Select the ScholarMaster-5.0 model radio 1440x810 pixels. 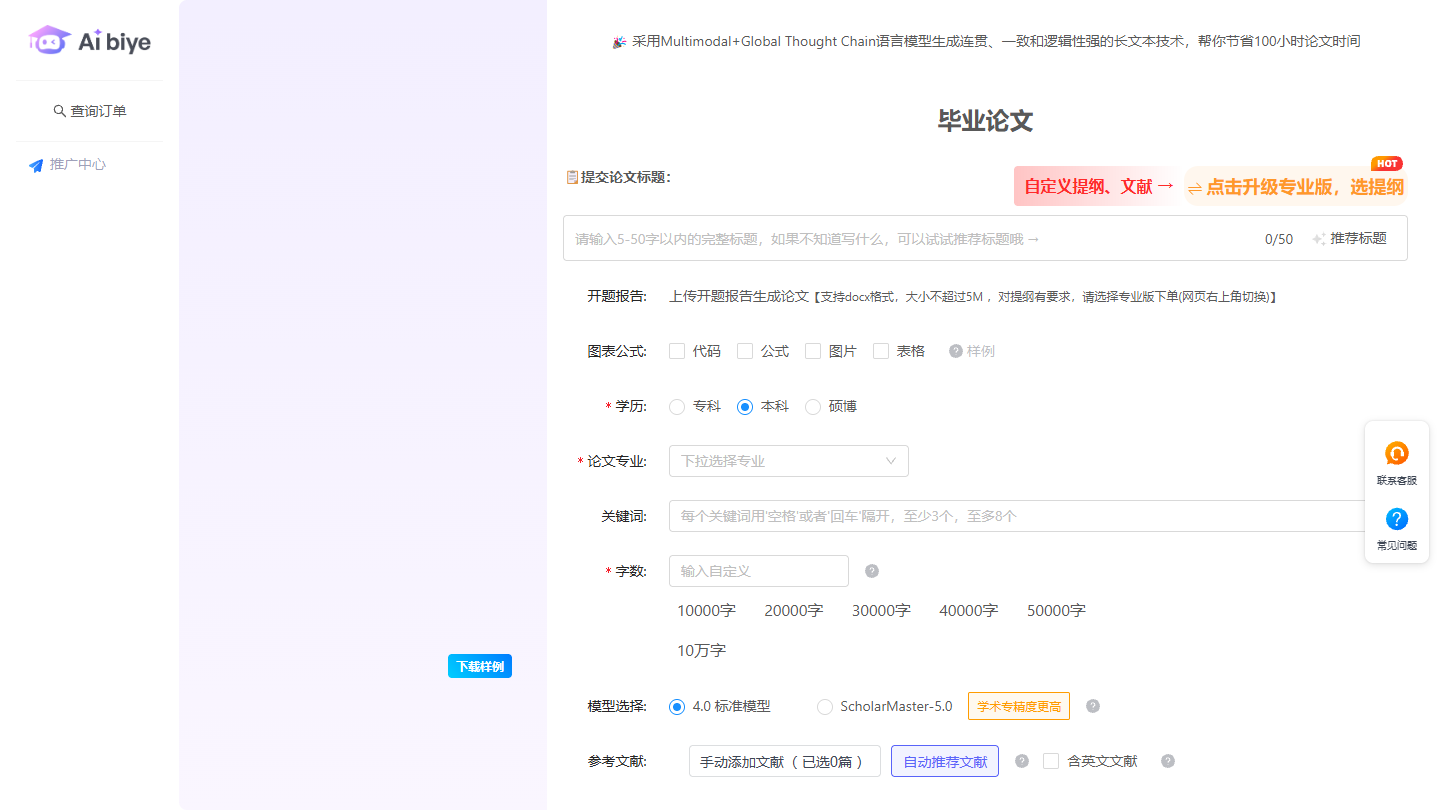(825, 707)
